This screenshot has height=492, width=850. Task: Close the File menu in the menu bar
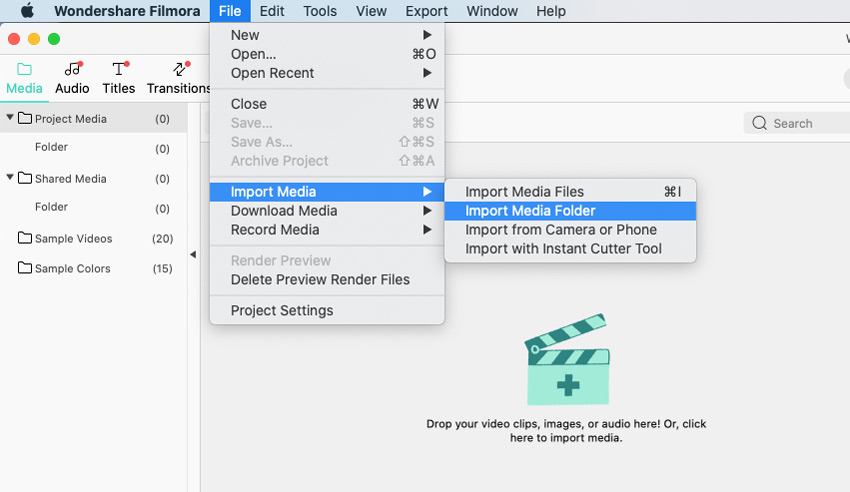[x=230, y=11]
